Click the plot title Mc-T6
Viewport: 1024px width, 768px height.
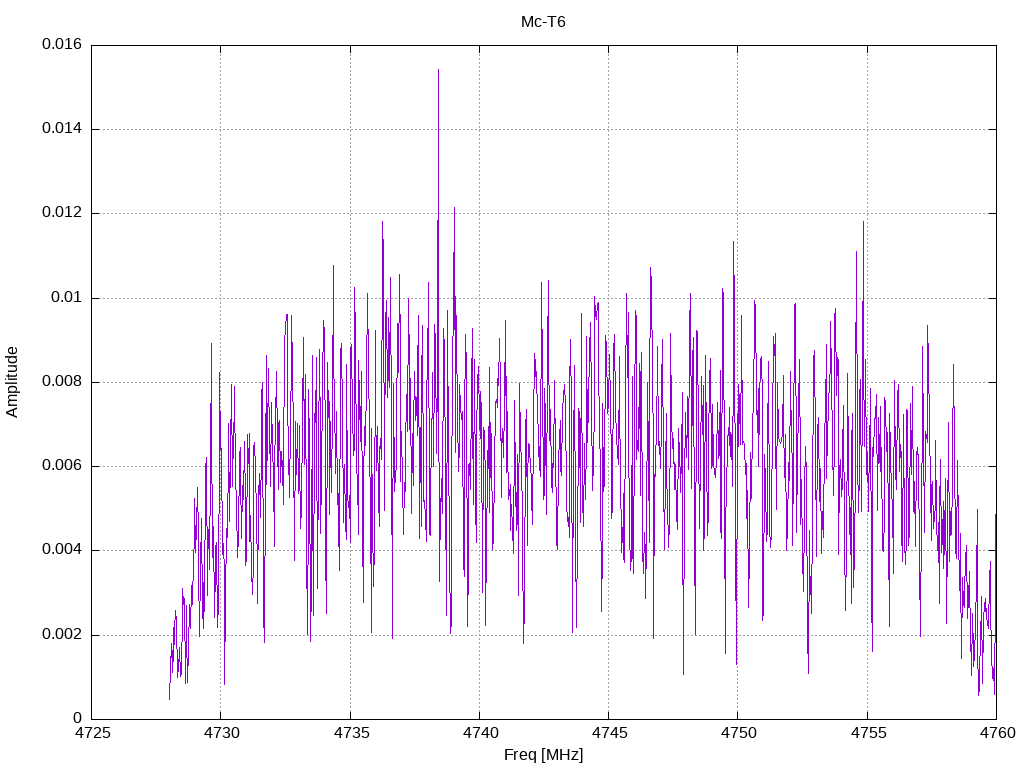point(543,22)
